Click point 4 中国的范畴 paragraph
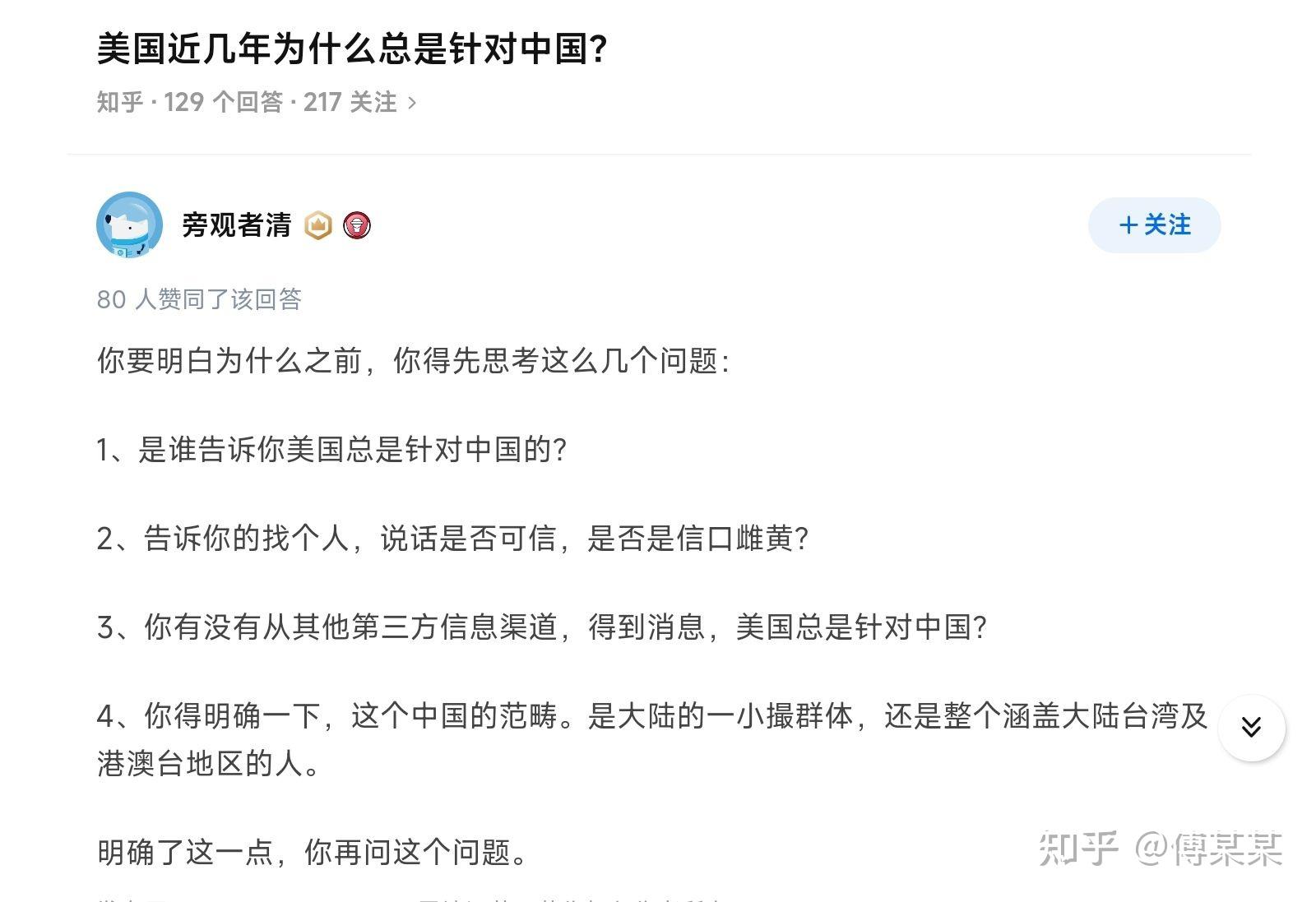This screenshot has height=902, width=1316. point(652,740)
